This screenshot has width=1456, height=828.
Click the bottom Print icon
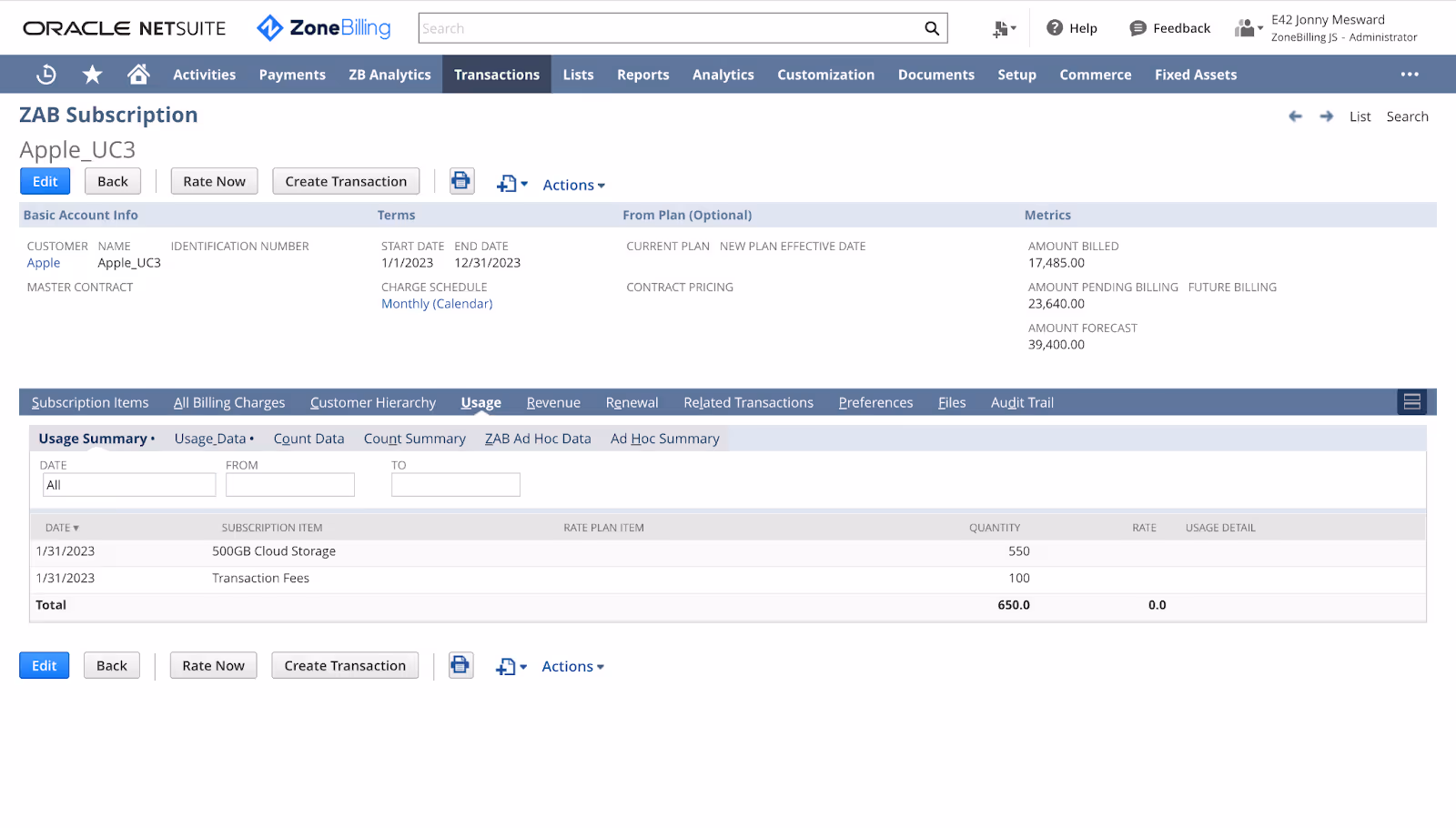[460, 665]
